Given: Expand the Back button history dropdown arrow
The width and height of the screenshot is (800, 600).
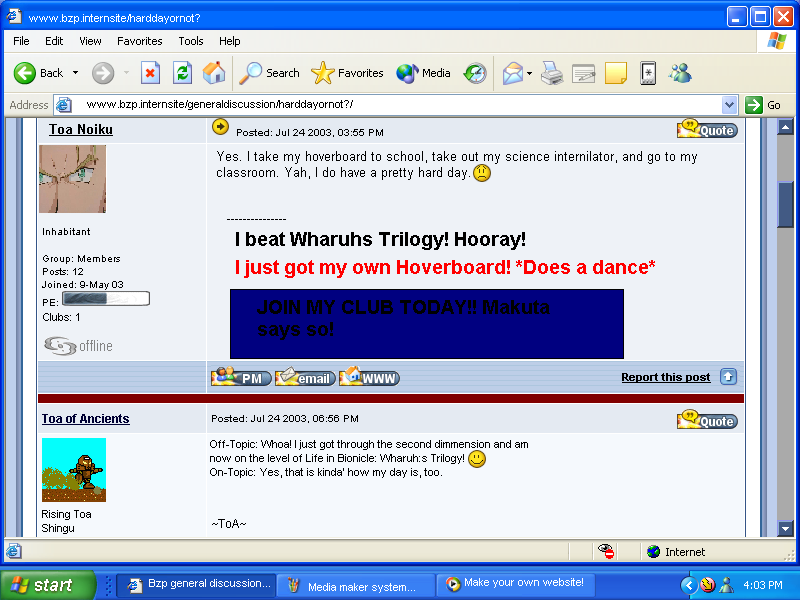Looking at the screenshot, I should click(76, 73).
